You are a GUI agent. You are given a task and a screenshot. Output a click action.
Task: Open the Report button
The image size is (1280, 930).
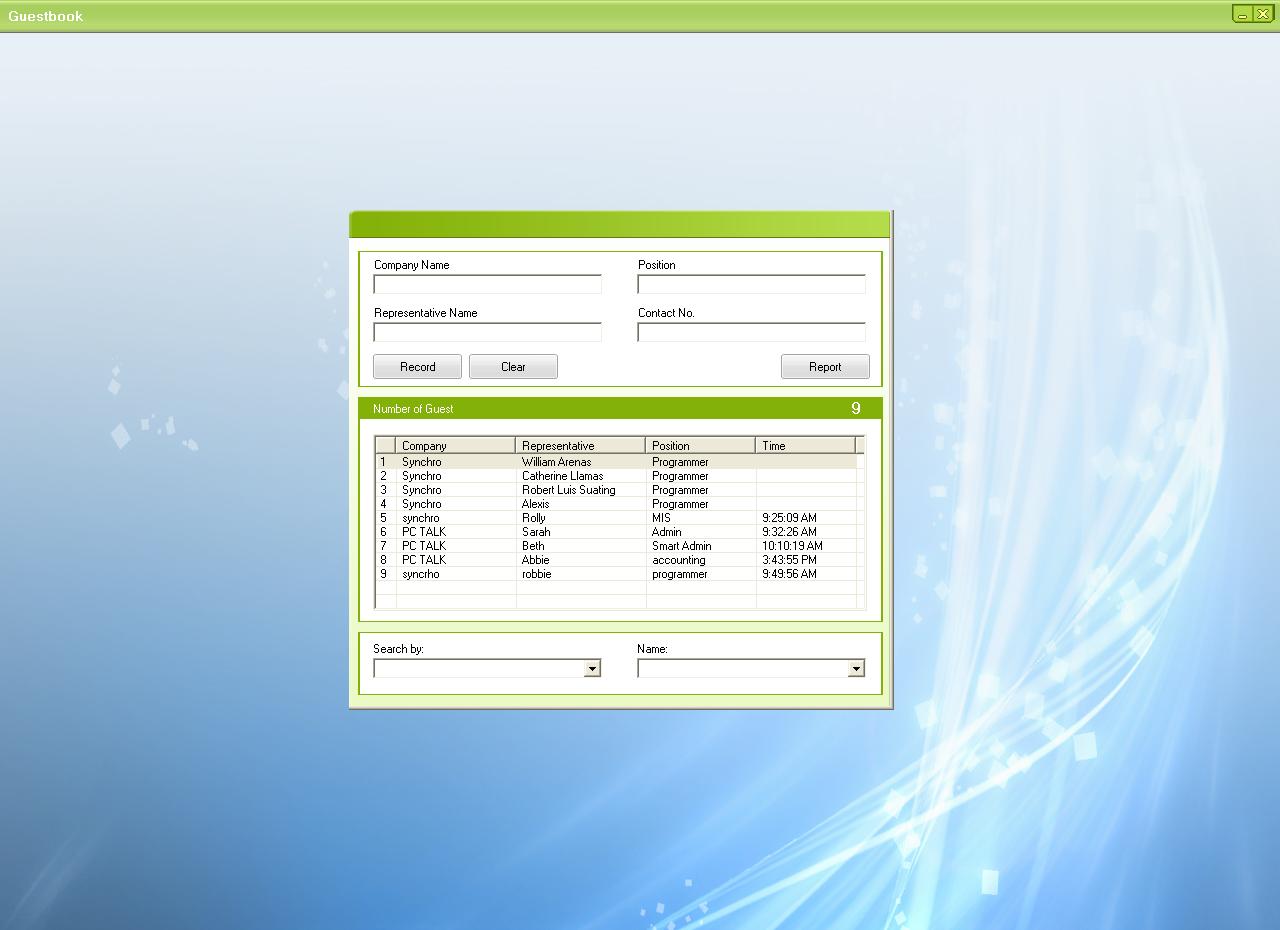[x=825, y=367]
